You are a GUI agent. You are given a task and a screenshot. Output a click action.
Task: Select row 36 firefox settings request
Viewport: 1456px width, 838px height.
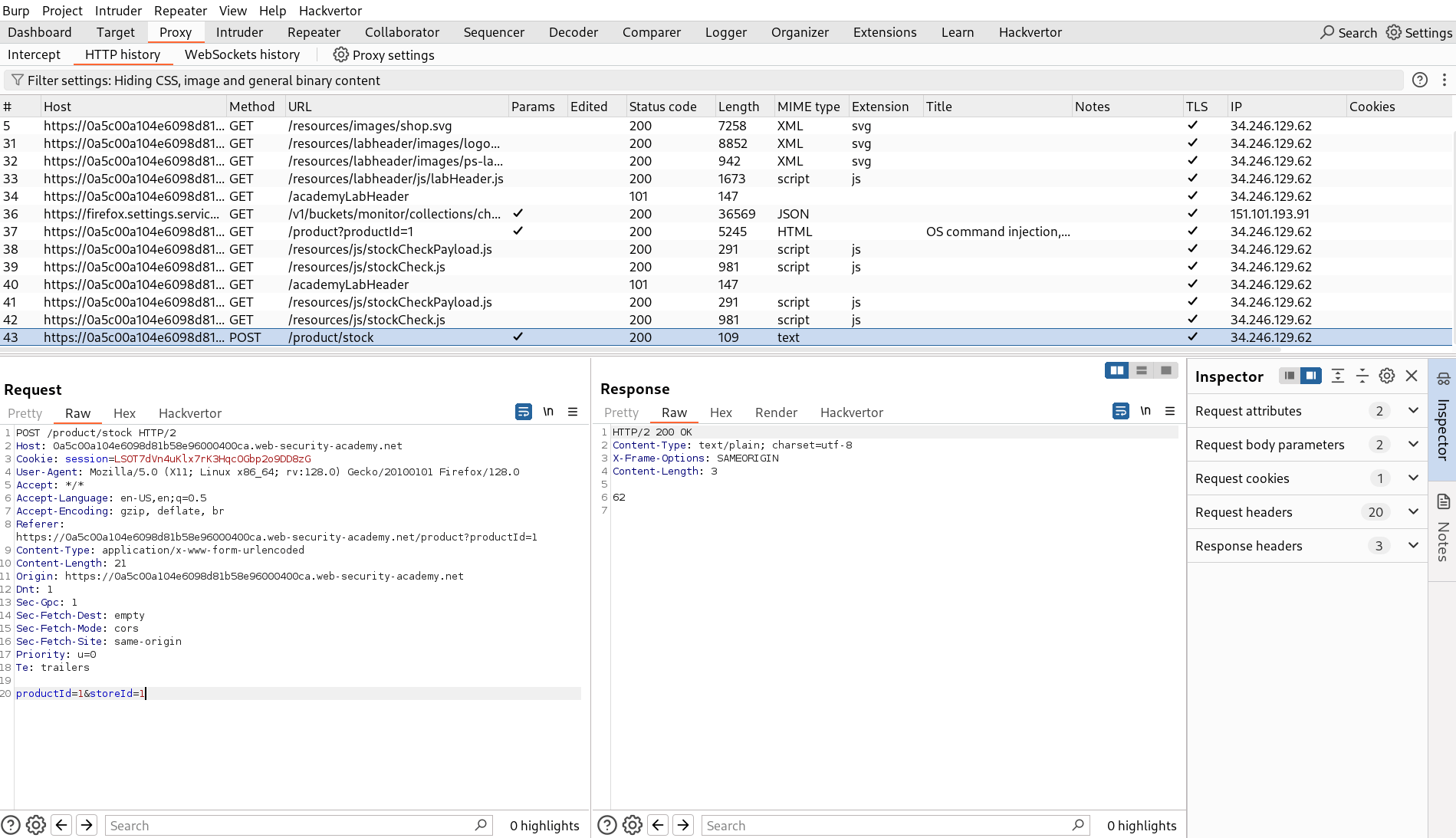[x=726, y=214]
